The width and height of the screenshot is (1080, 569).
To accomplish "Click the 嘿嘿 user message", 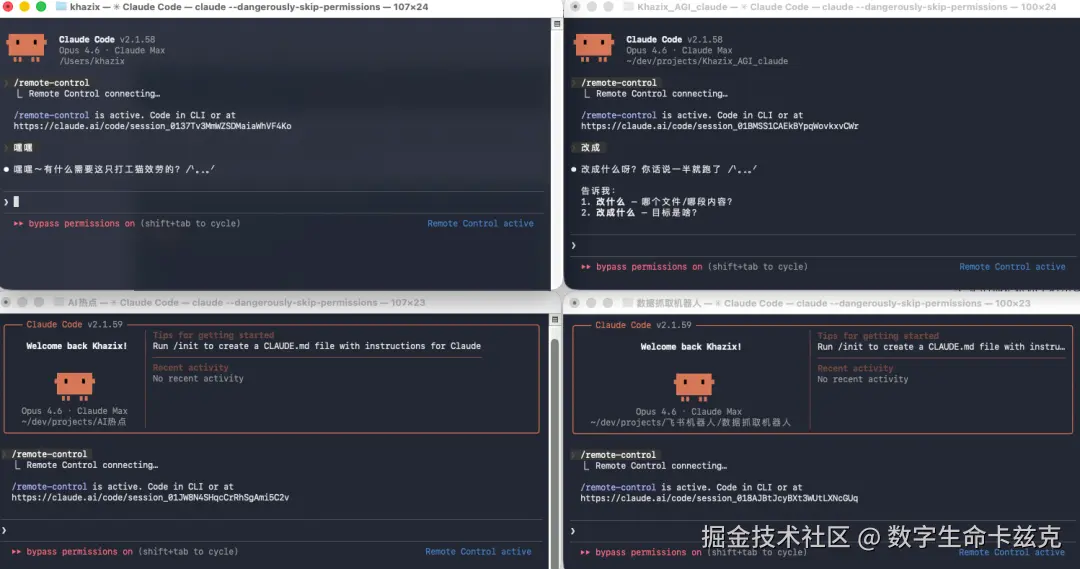I will point(23,147).
